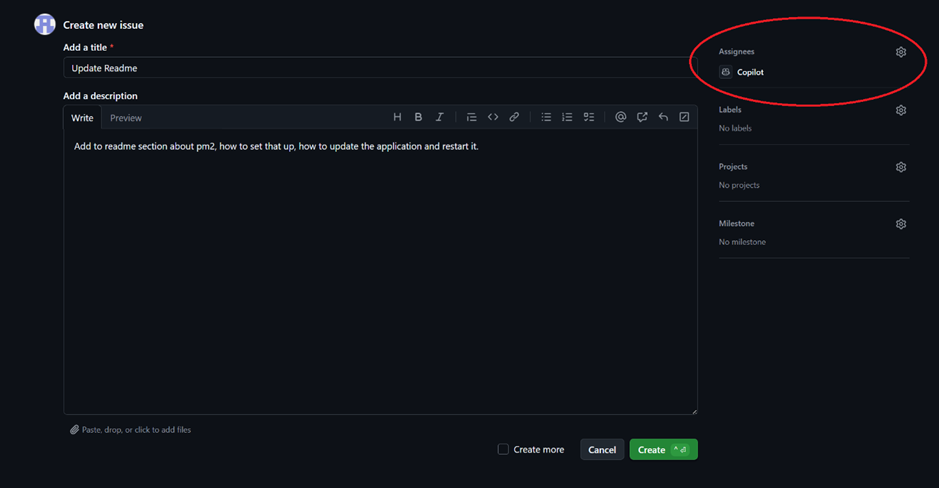Toggle bold text formatting
939x488 pixels.
coord(418,117)
